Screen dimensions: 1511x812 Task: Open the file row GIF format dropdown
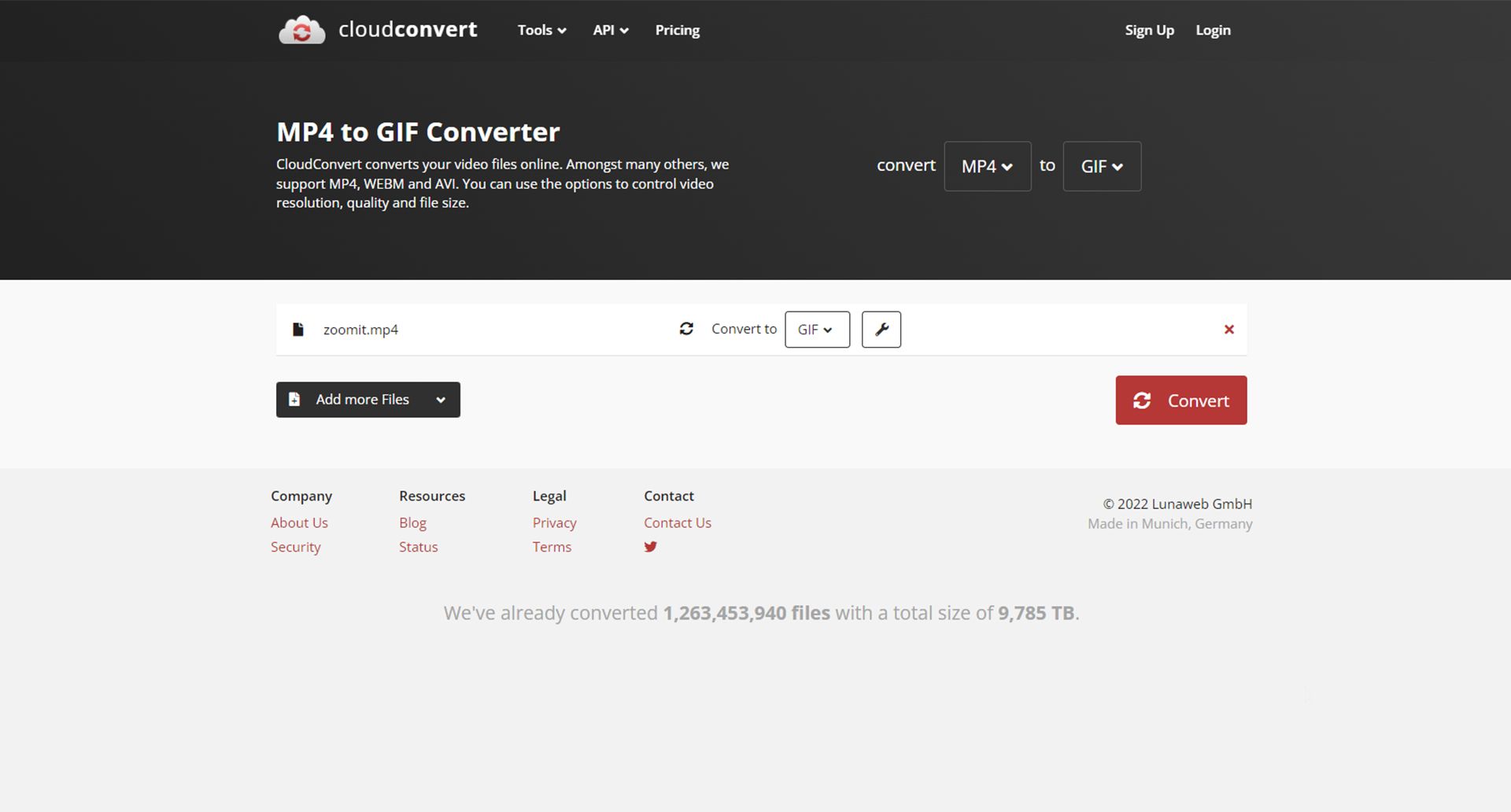coord(816,330)
